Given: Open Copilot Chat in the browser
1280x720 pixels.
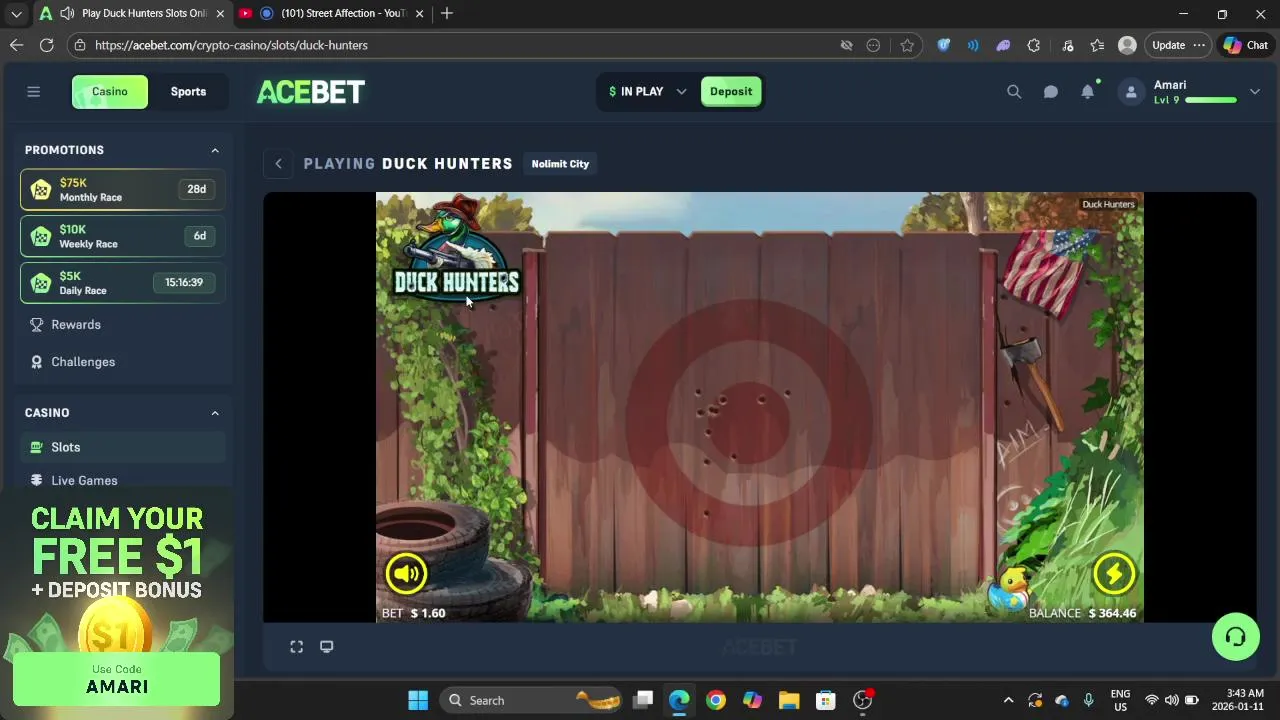Looking at the screenshot, I should [1245, 45].
